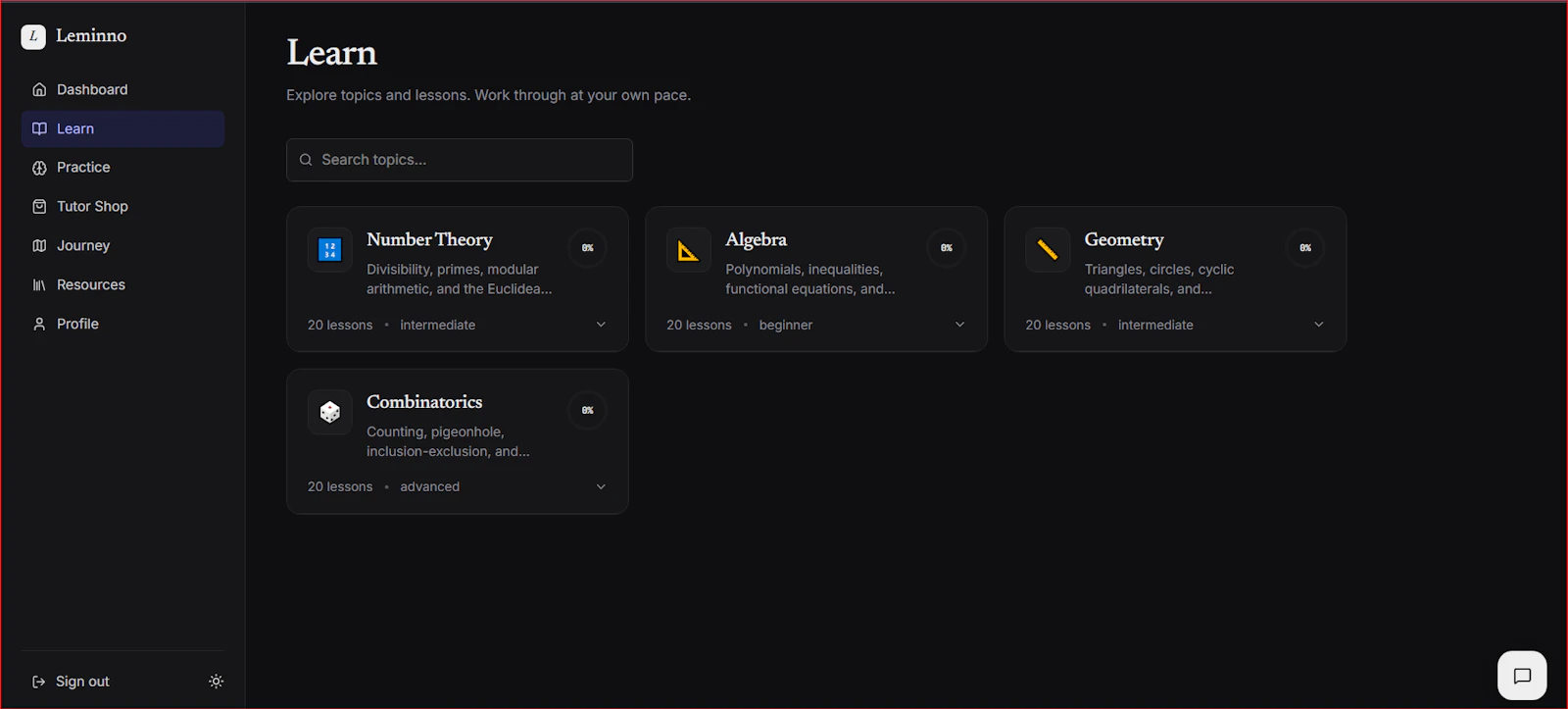Click the Leminno brand name

pyautogui.click(x=91, y=35)
